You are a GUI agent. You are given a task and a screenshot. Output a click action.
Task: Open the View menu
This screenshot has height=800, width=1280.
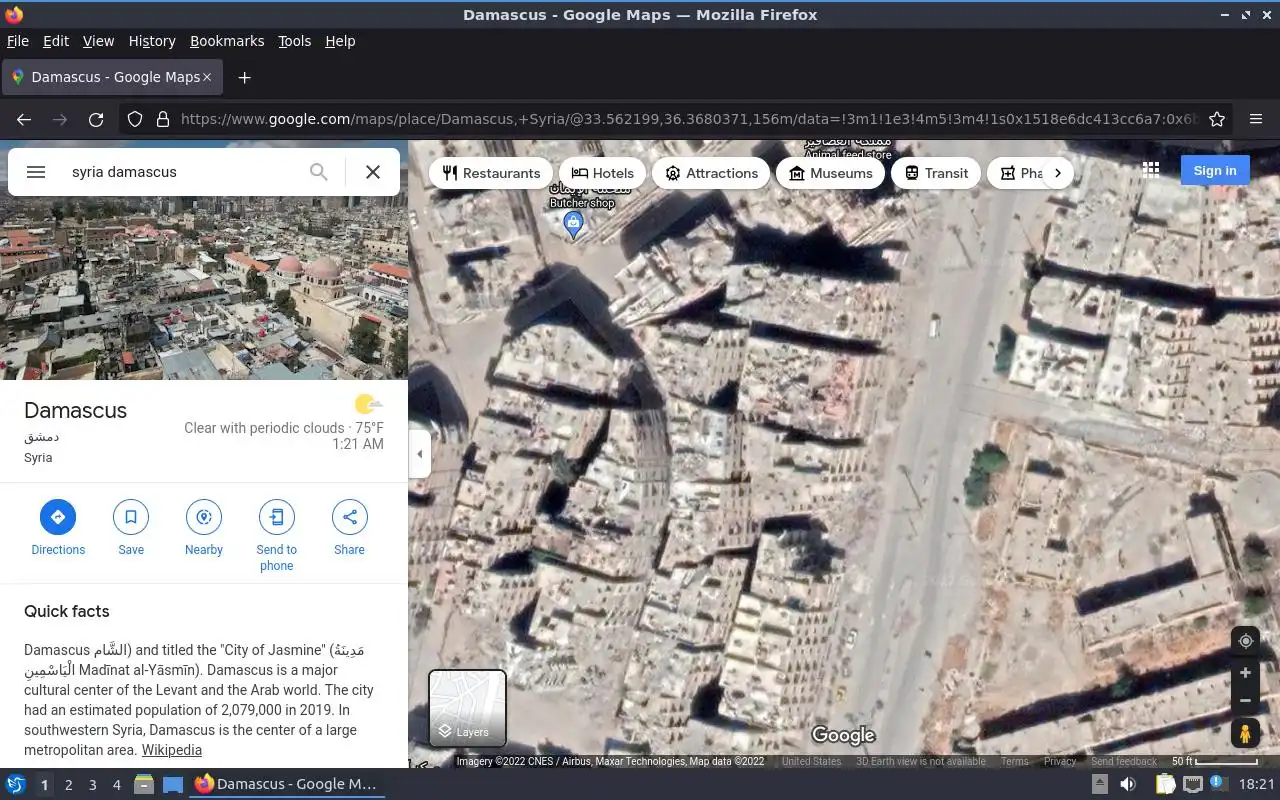click(x=98, y=41)
